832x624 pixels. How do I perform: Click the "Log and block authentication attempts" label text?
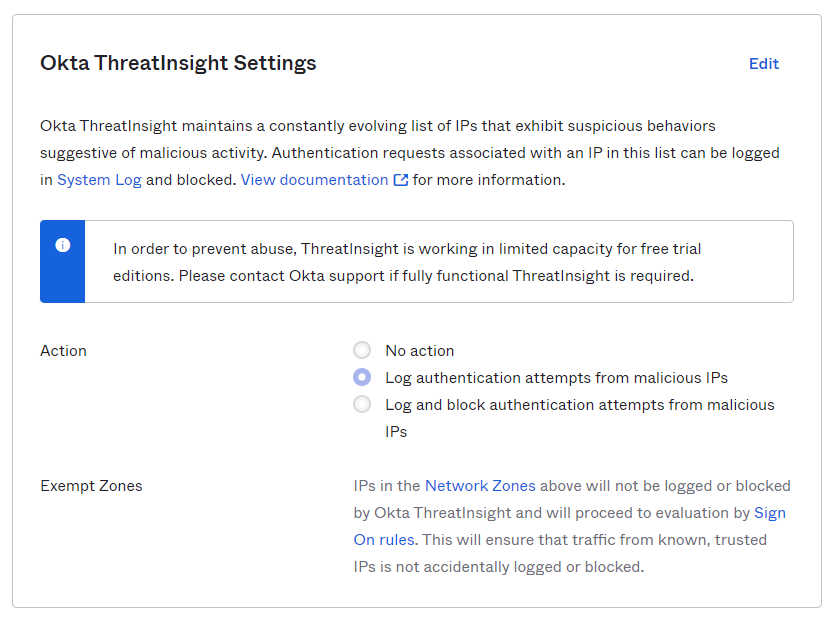coord(580,418)
